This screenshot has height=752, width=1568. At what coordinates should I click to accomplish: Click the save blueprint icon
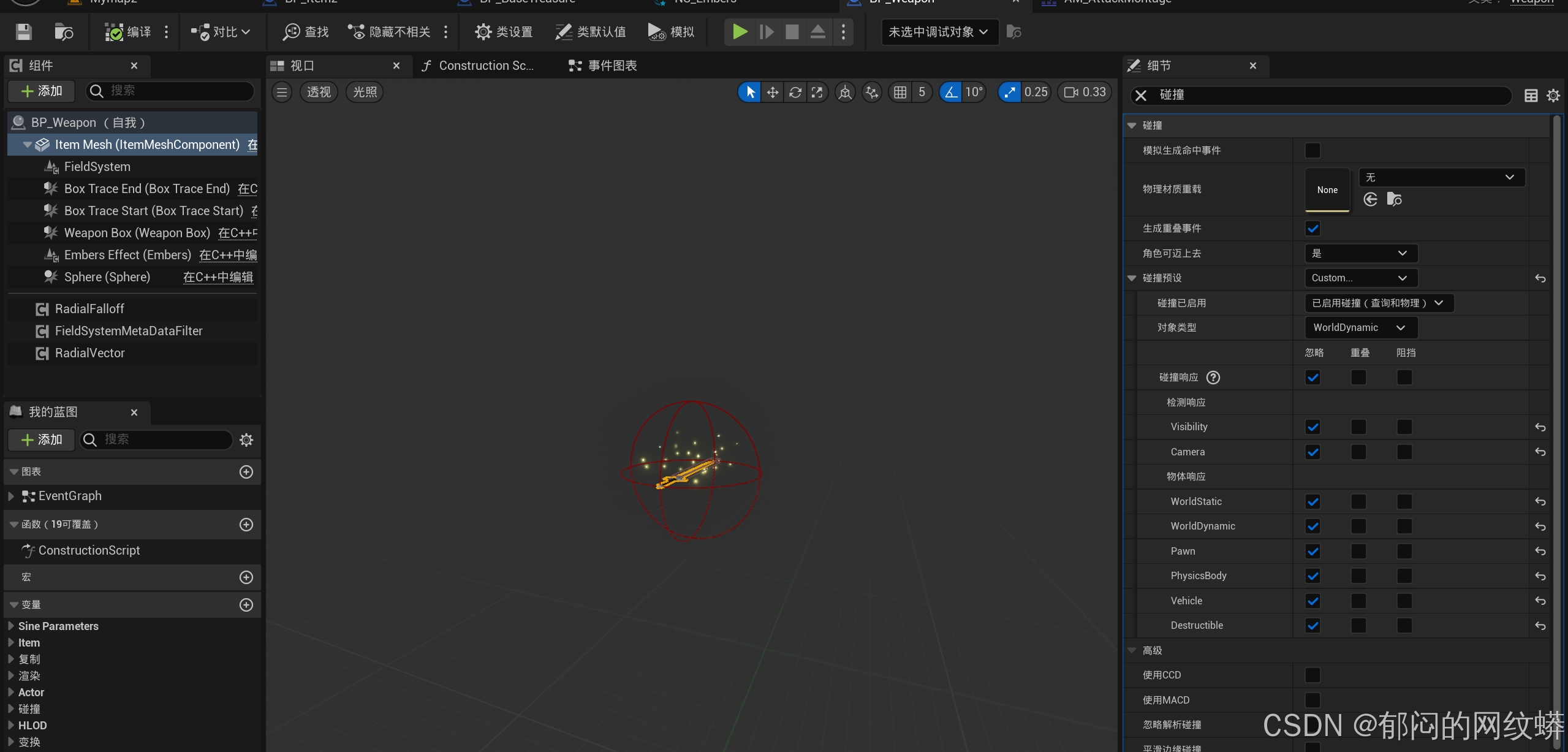coord(23,32)
